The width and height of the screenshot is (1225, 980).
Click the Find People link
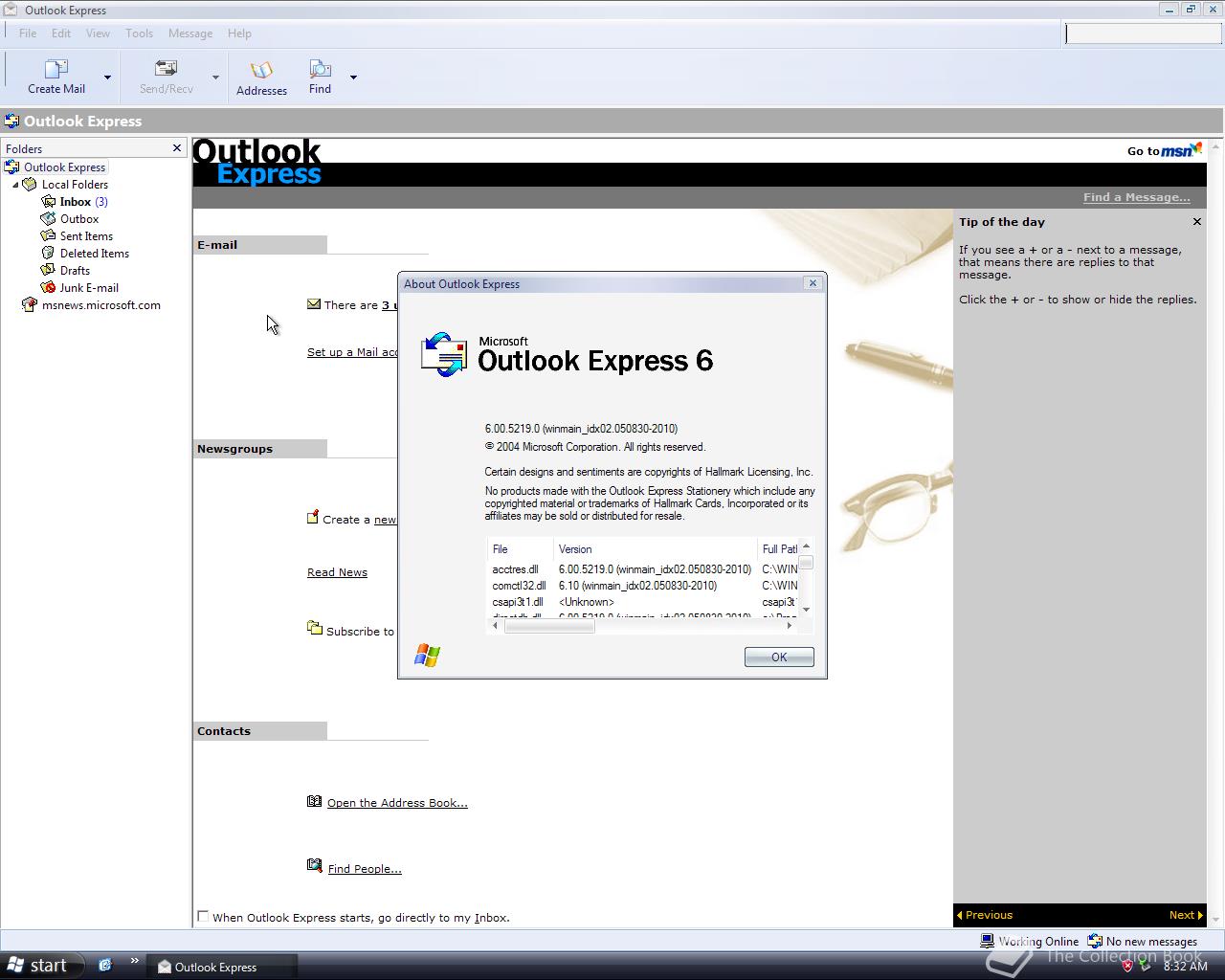365,869
